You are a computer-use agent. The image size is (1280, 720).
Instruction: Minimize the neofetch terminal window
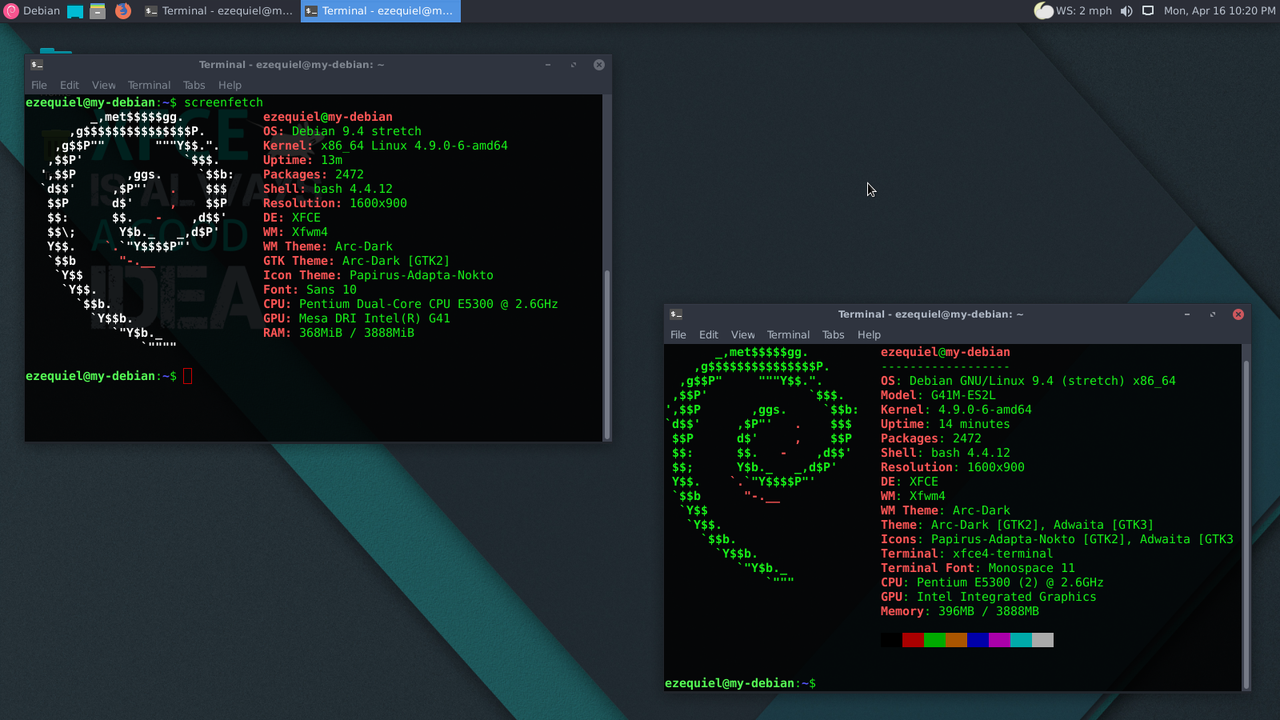[x=1187, y=314]
